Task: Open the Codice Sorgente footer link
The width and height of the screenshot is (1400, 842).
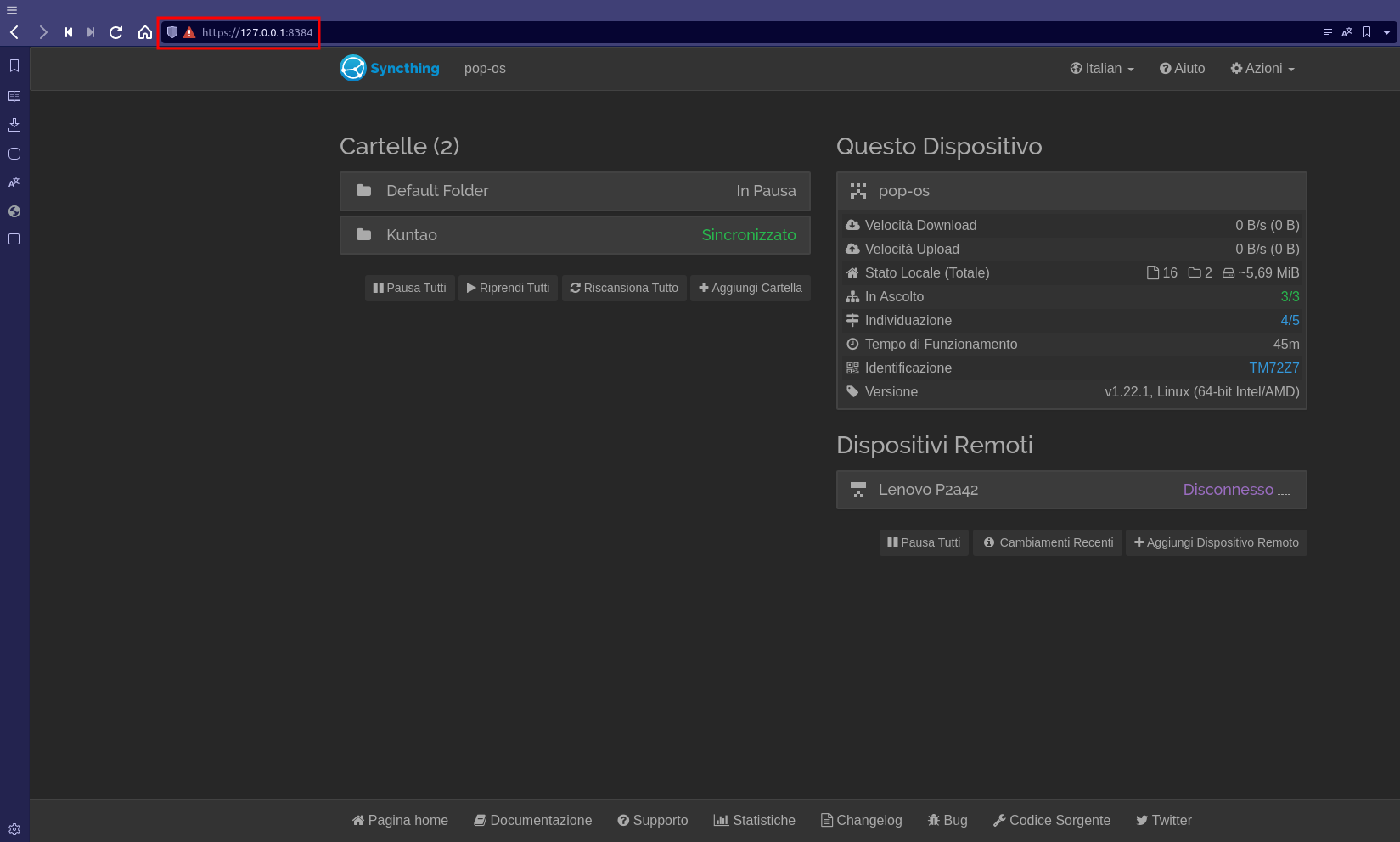Action: coord(1052,820)
